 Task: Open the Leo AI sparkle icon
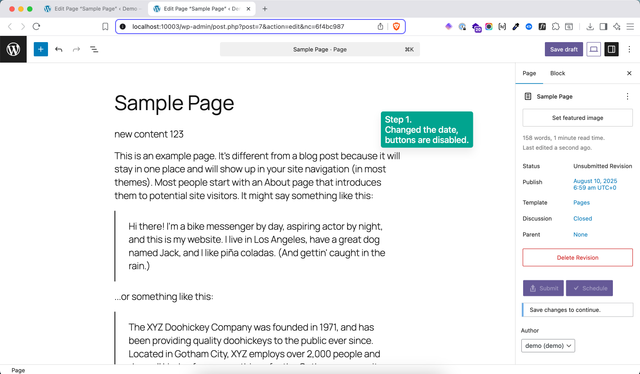click(x=617, y=27)
